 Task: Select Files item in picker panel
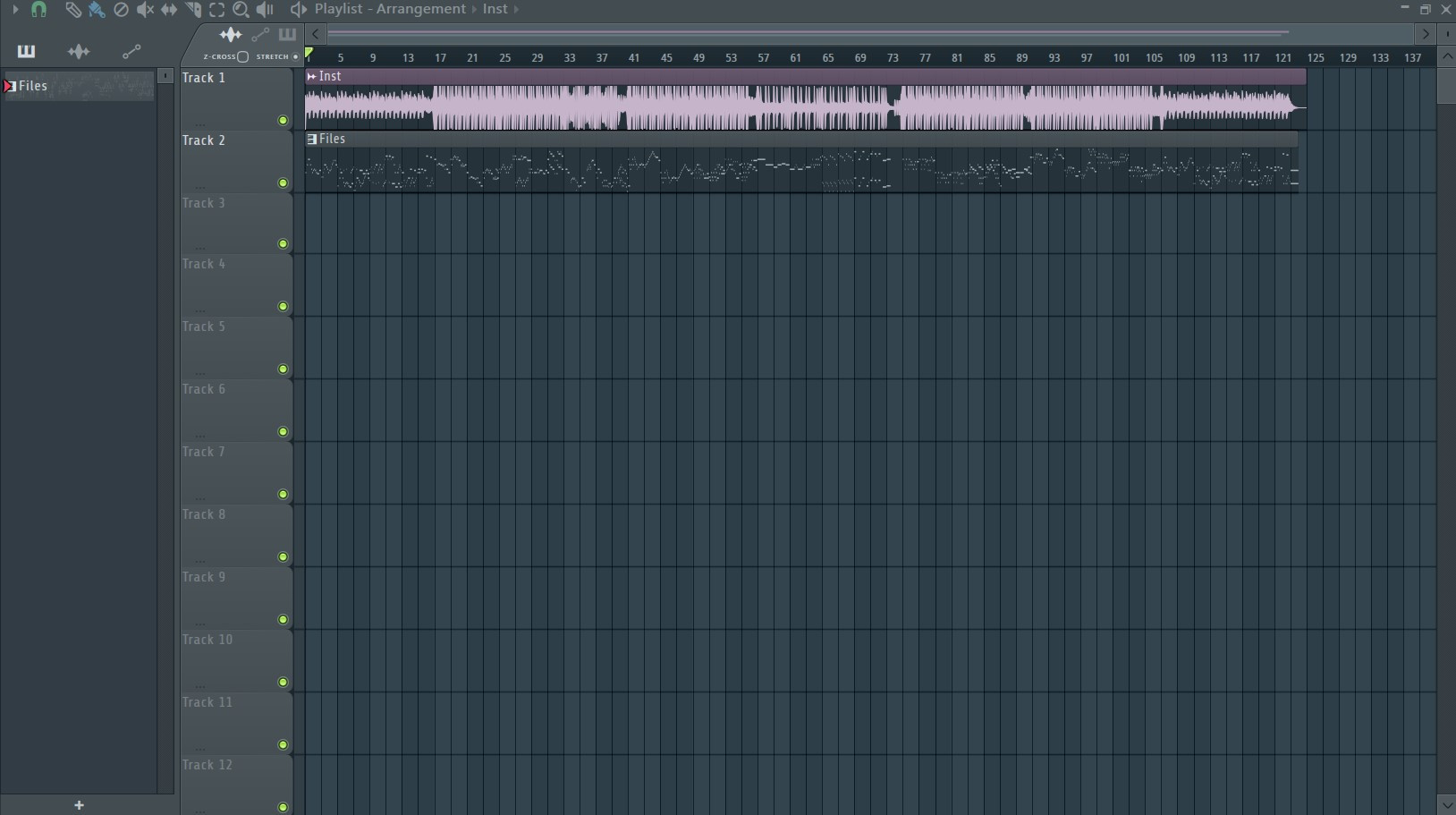[x=79, y=86]
